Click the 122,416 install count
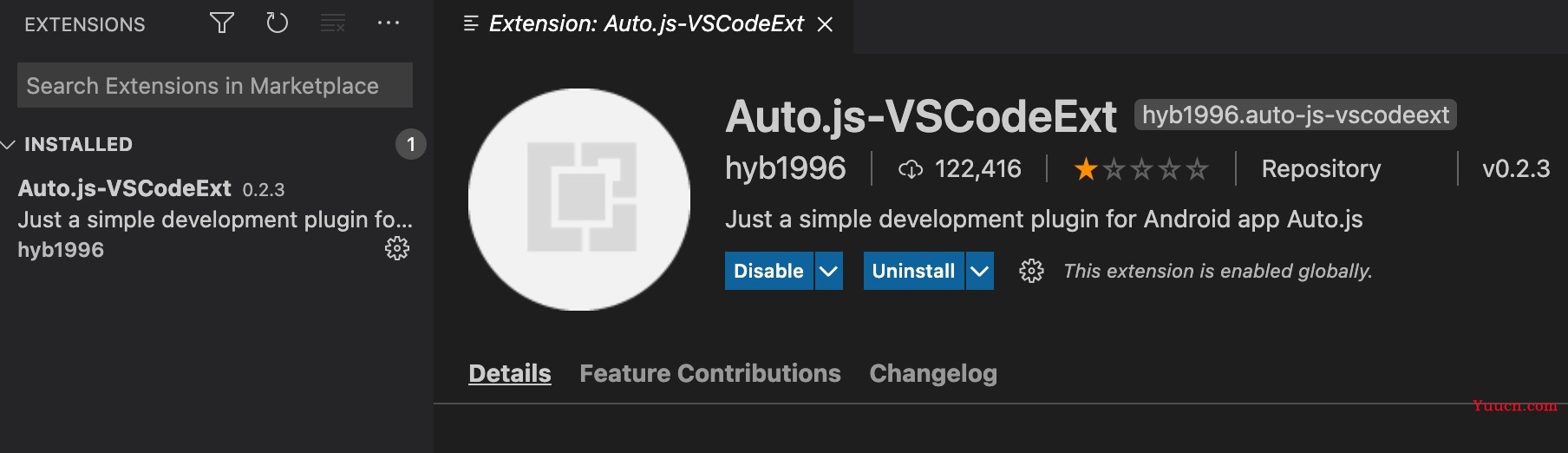The height and width of the screenshot is (453, 1568). coord(978,168)
